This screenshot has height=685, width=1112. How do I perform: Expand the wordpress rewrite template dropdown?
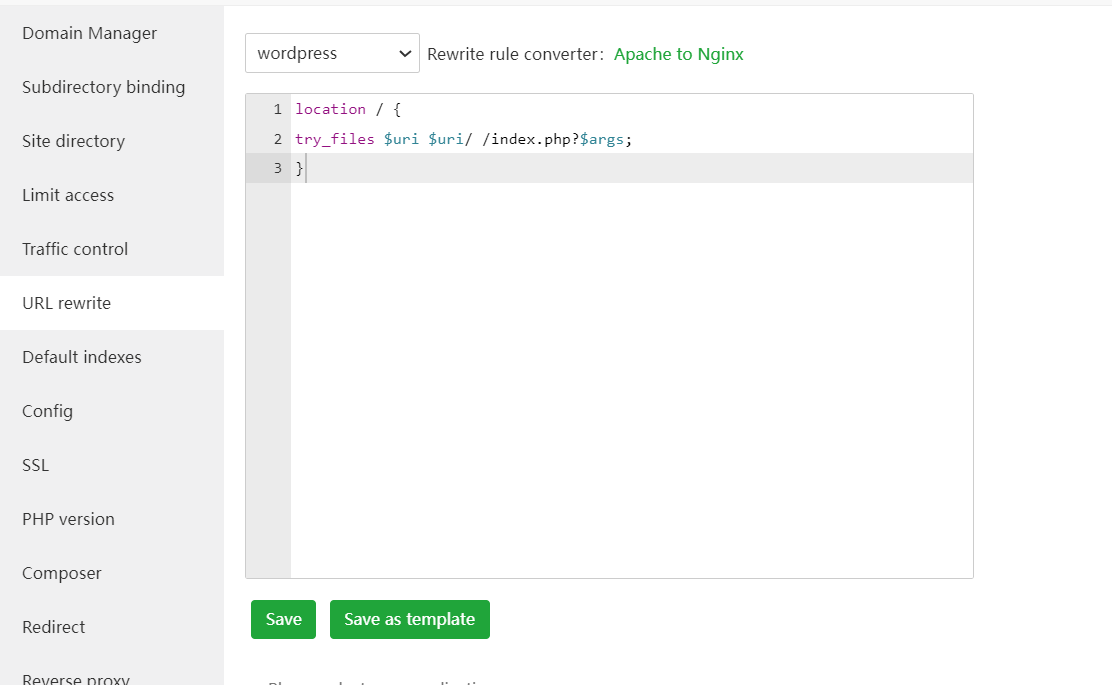point(332,54)
